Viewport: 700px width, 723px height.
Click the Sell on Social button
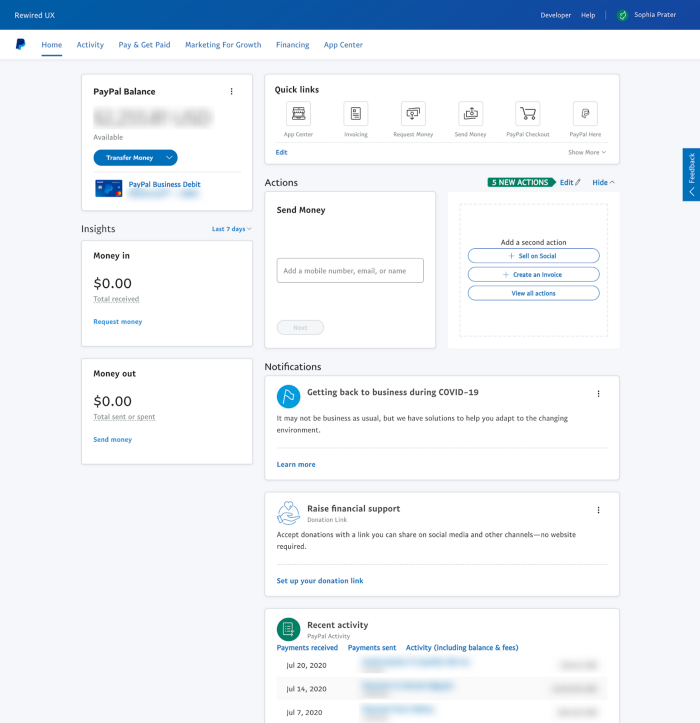(533, 256)
